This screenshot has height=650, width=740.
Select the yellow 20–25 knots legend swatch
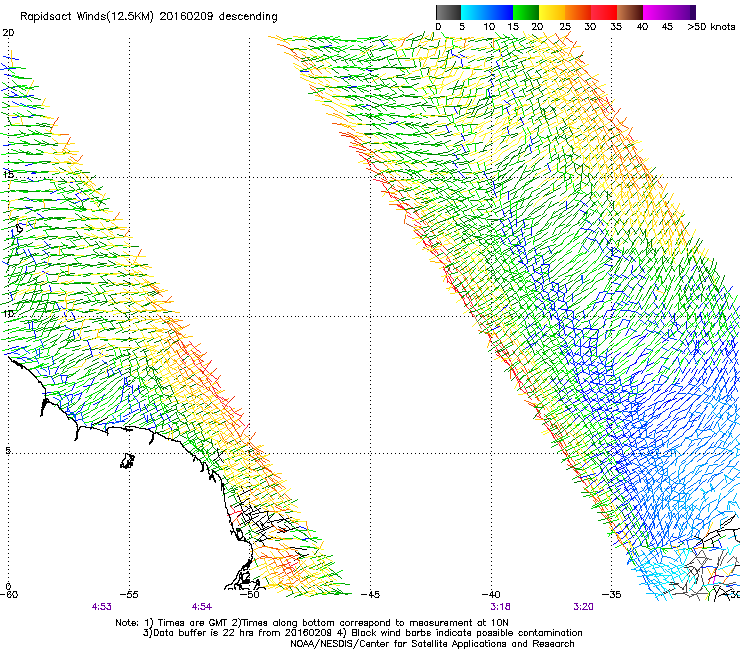(x=552, y=12)
